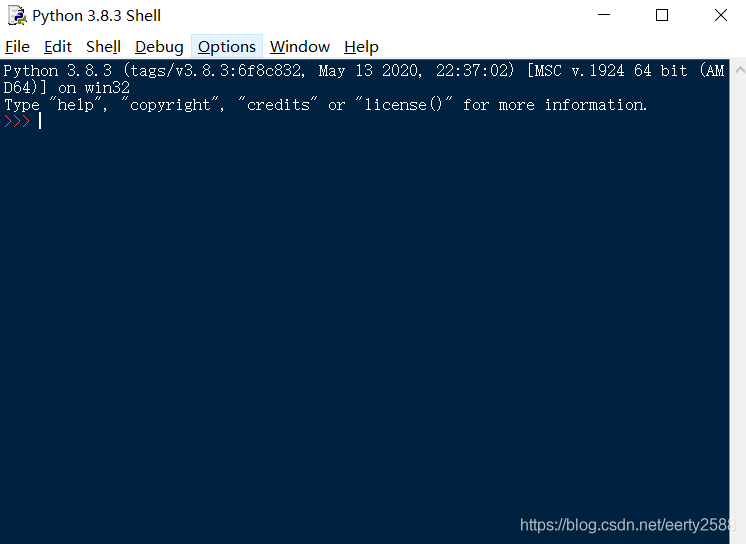This screenshot has width=746, height=544.
Task: Click the "Python 3.8.3 Shell" title text
Action: point(96,16)
